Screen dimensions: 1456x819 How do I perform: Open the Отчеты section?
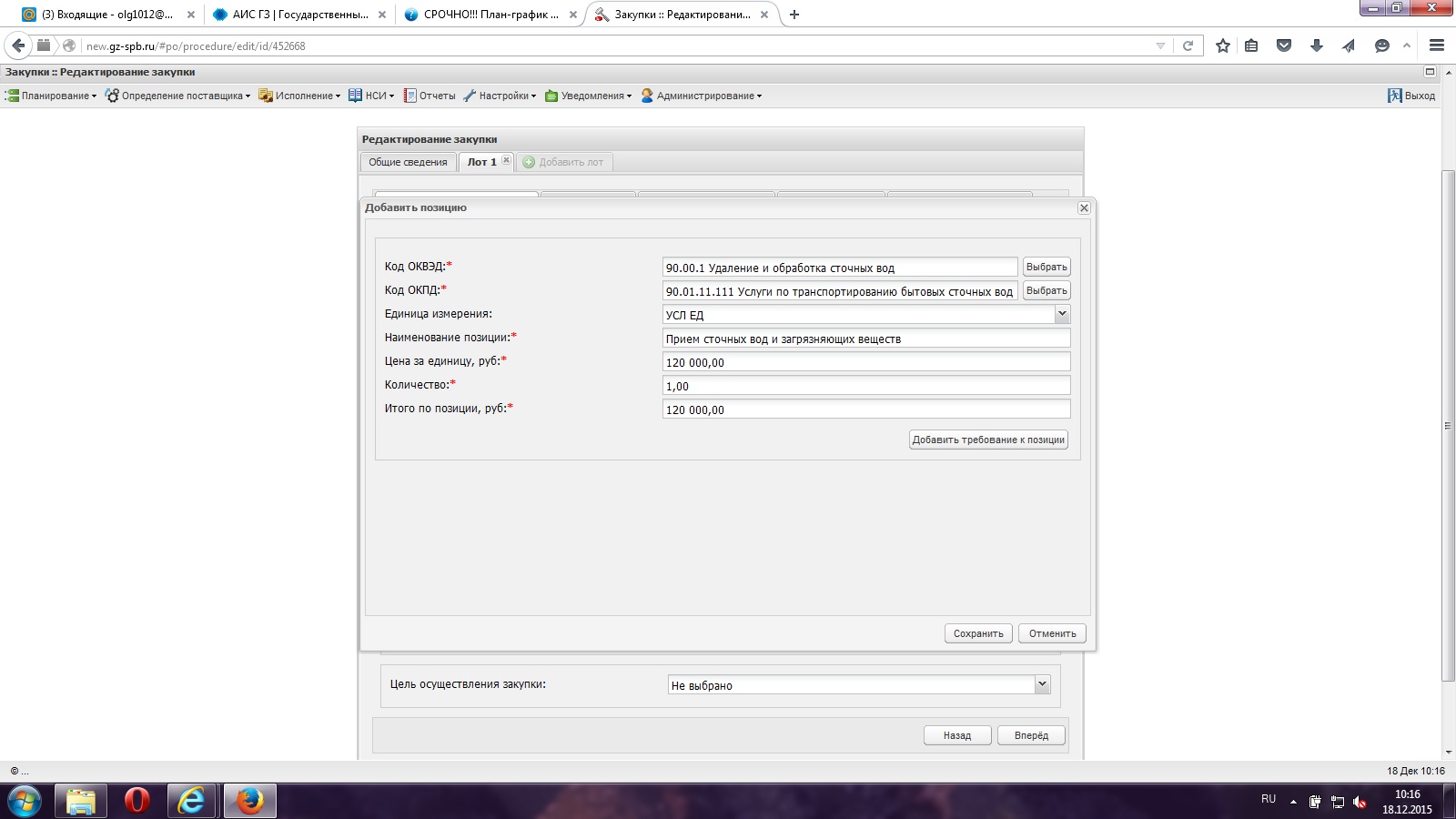pyautogui.click(x=430, y=96)
